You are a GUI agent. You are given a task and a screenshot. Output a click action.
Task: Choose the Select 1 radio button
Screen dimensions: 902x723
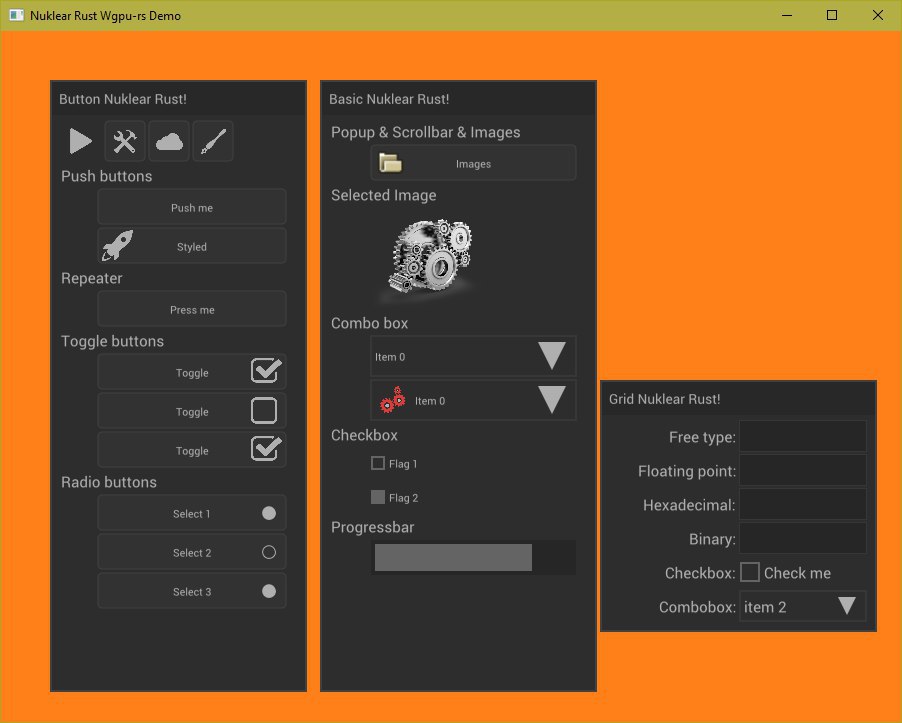coord(192,513)
